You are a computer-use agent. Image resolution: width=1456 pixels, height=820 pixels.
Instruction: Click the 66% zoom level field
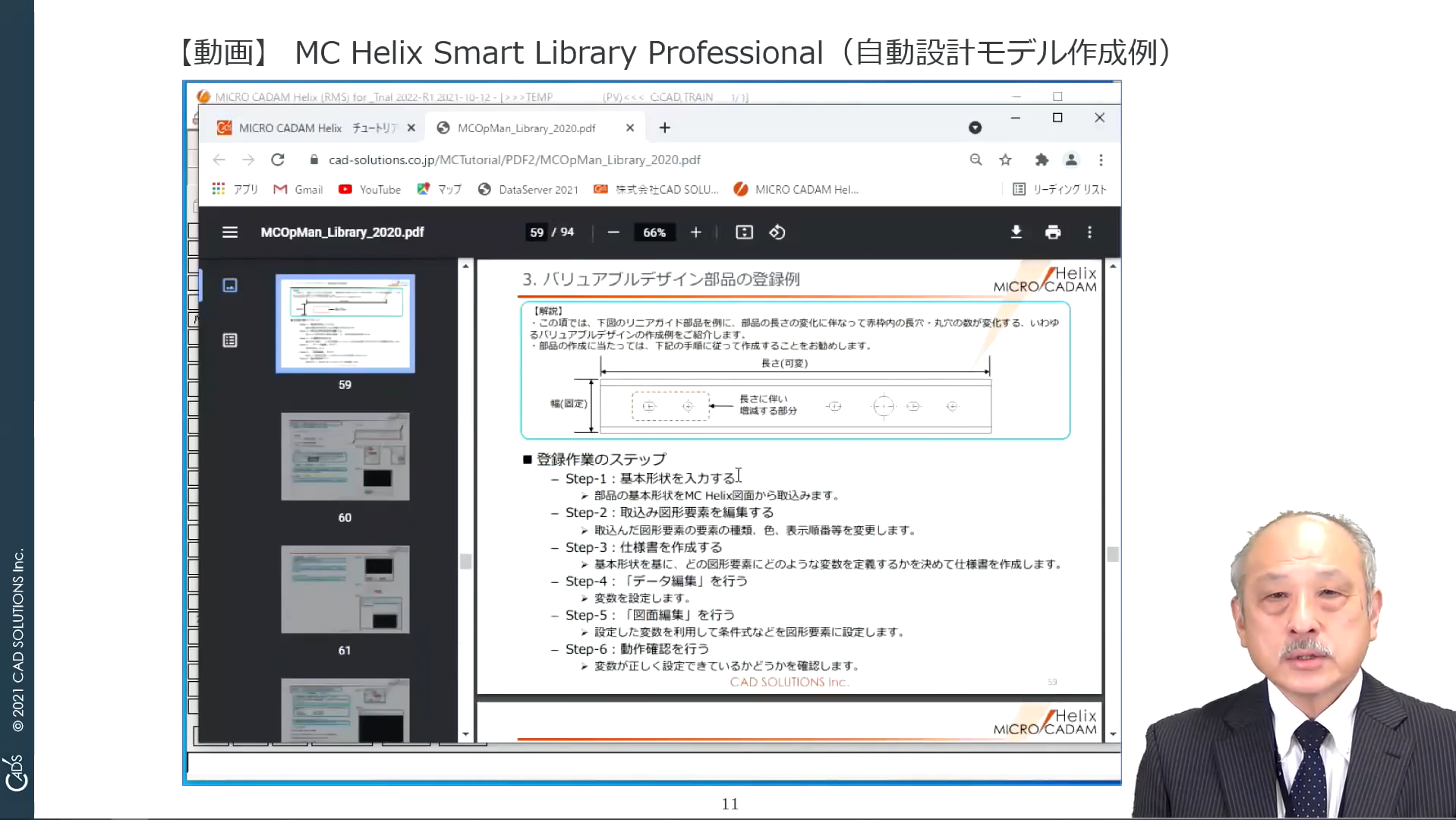[654, 232]
